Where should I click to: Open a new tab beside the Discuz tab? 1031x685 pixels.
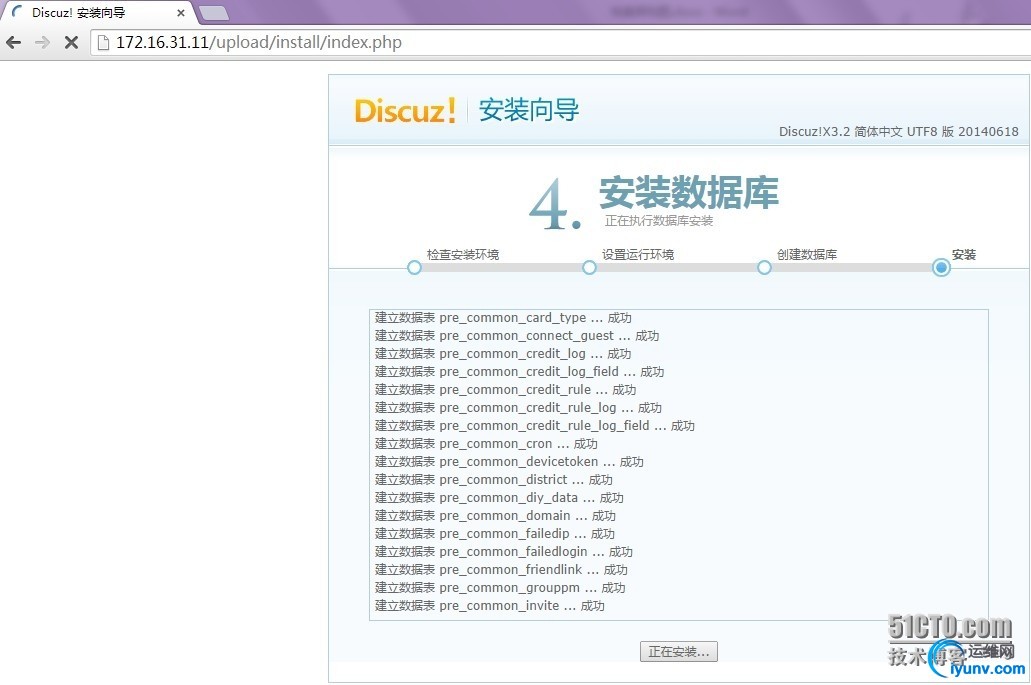pos(213,12)
